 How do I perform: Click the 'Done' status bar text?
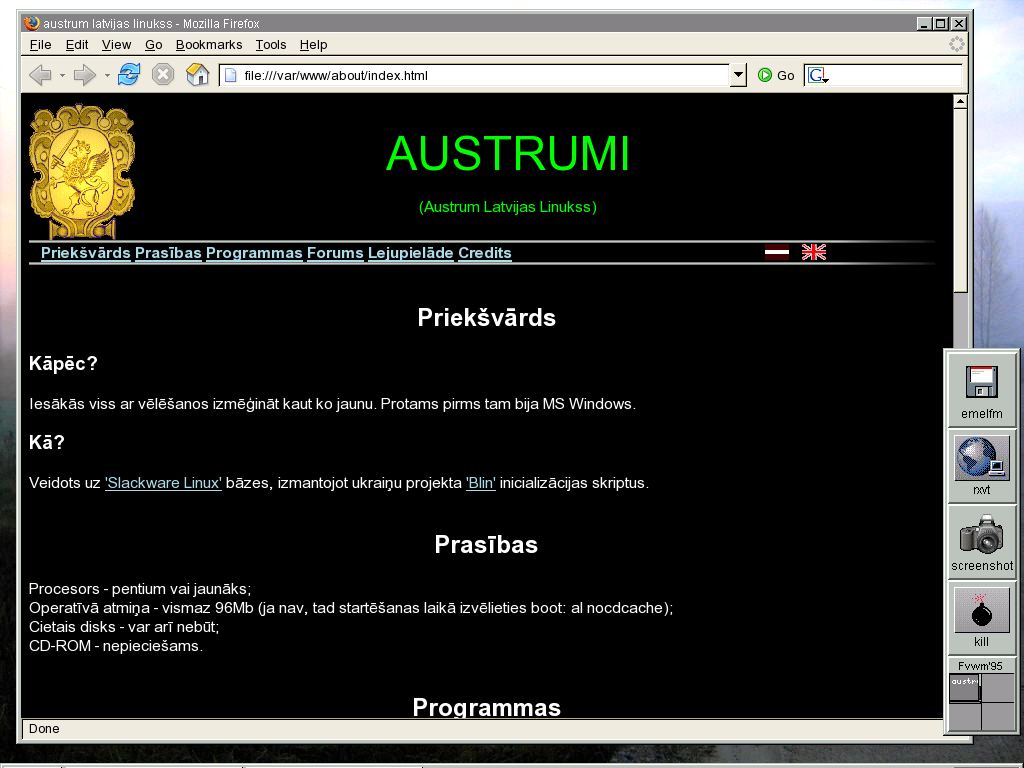[44, 729]
